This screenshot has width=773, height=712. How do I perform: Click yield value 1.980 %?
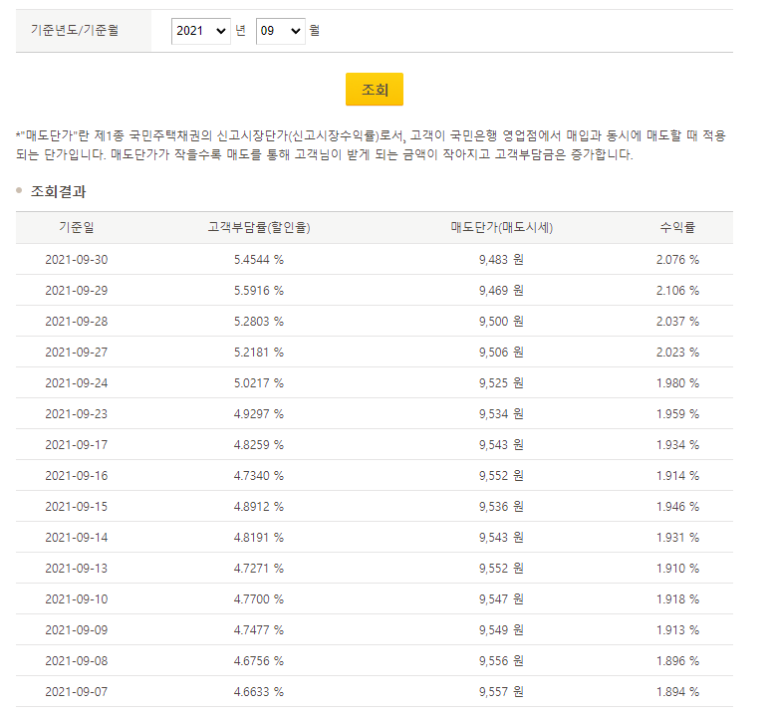(x=677, y=383)
